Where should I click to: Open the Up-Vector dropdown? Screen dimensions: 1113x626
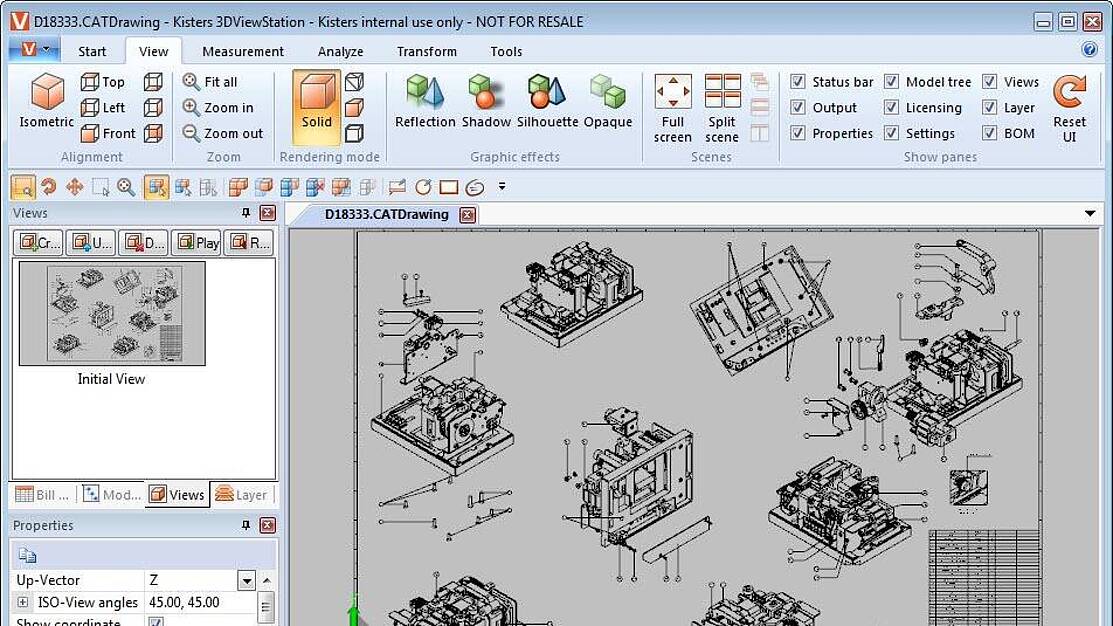[246, 580]
